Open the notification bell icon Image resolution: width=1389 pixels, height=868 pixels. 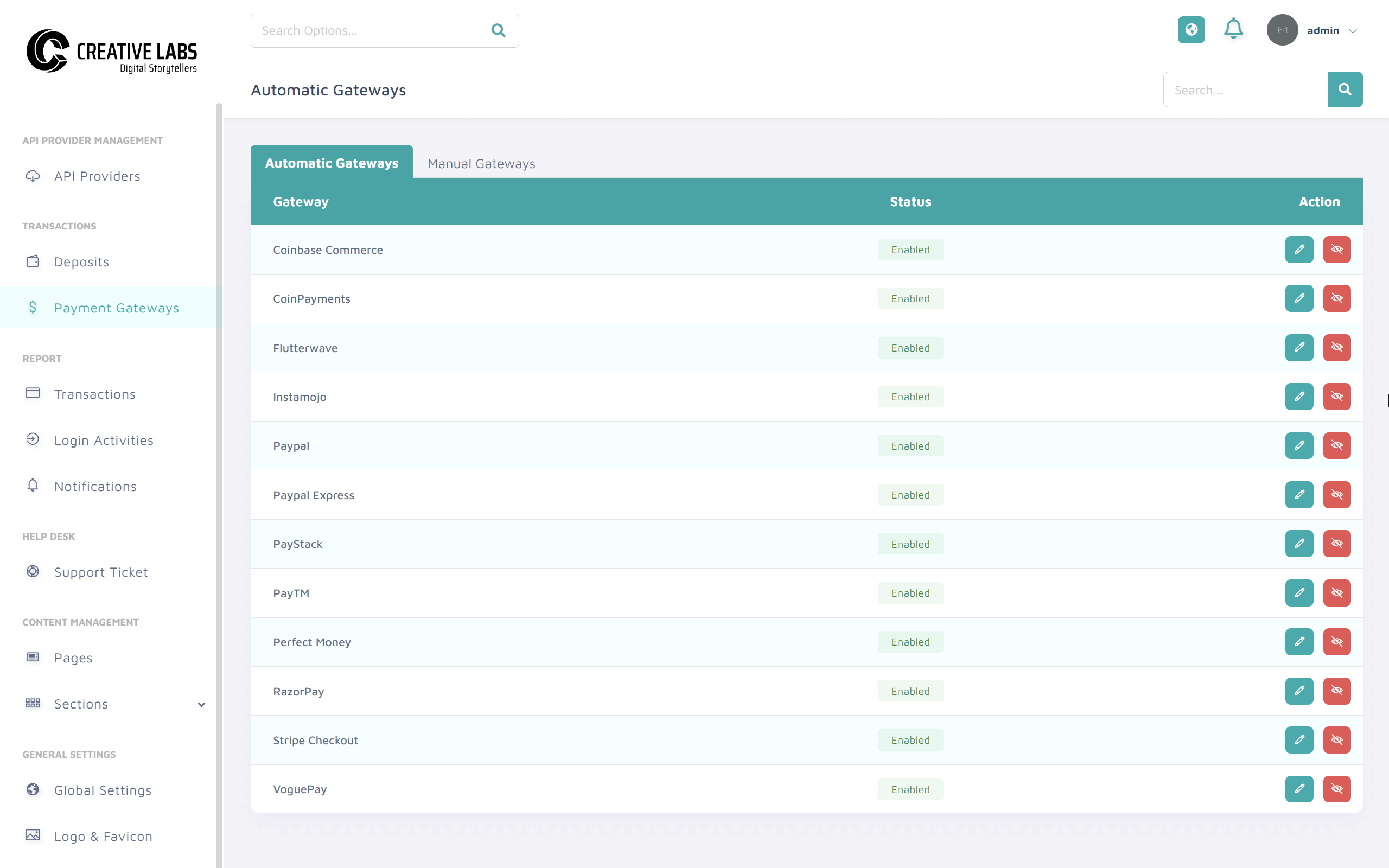(x=1233, y=30)
